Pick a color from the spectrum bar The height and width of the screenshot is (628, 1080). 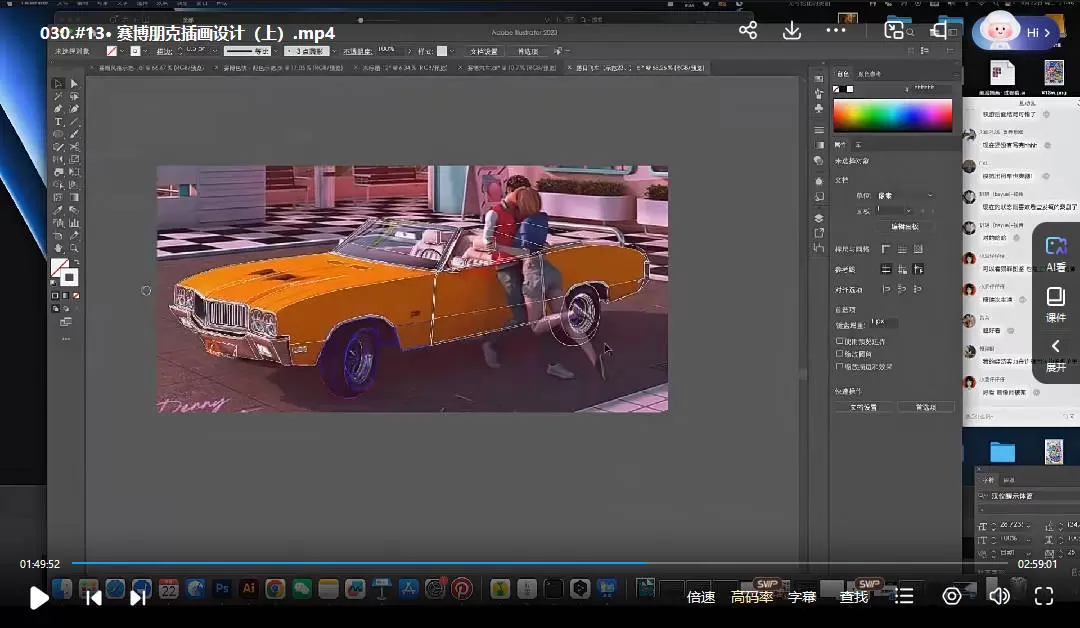(x=893, y=115)
